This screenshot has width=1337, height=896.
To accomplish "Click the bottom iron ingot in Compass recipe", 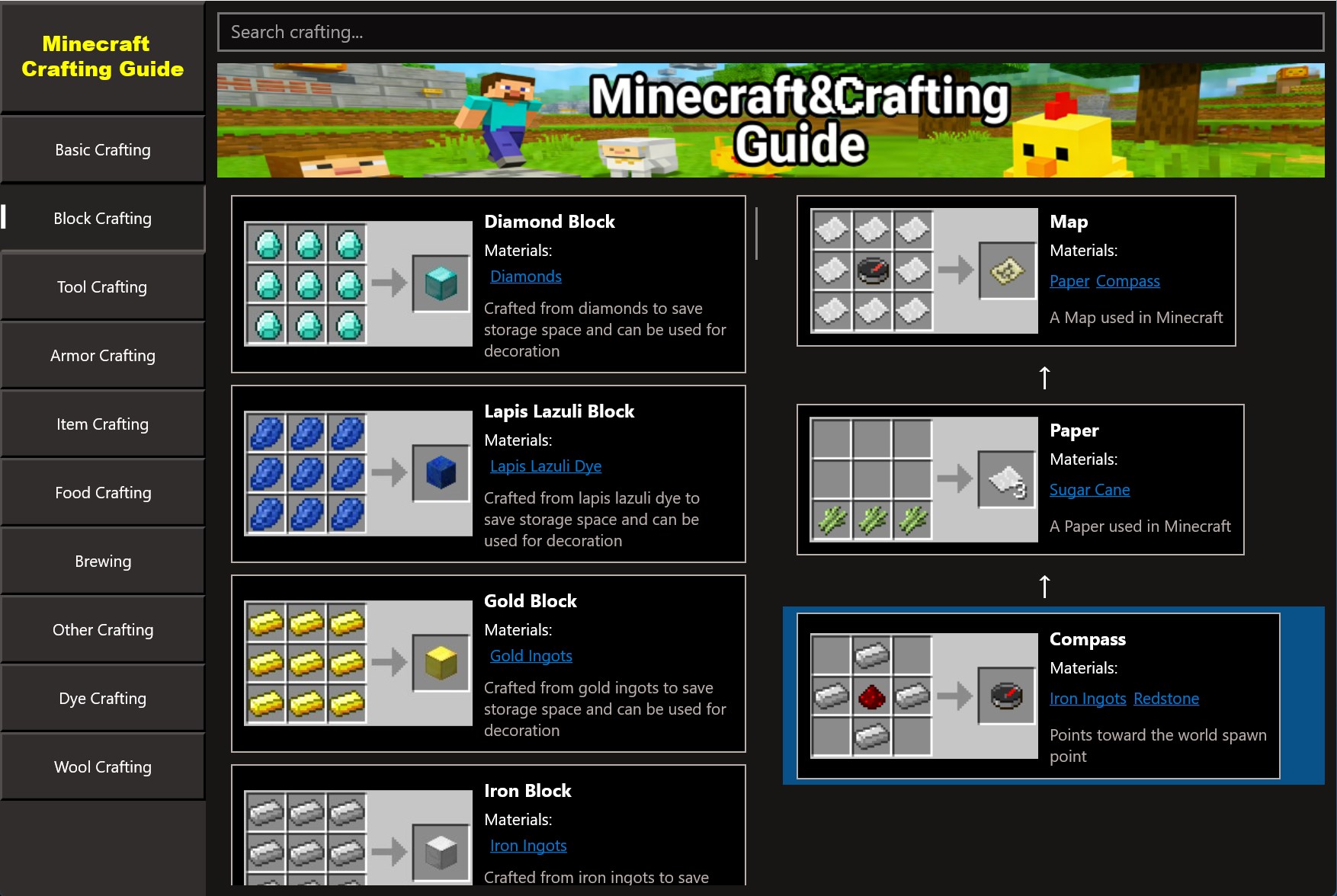I will 872,735.
